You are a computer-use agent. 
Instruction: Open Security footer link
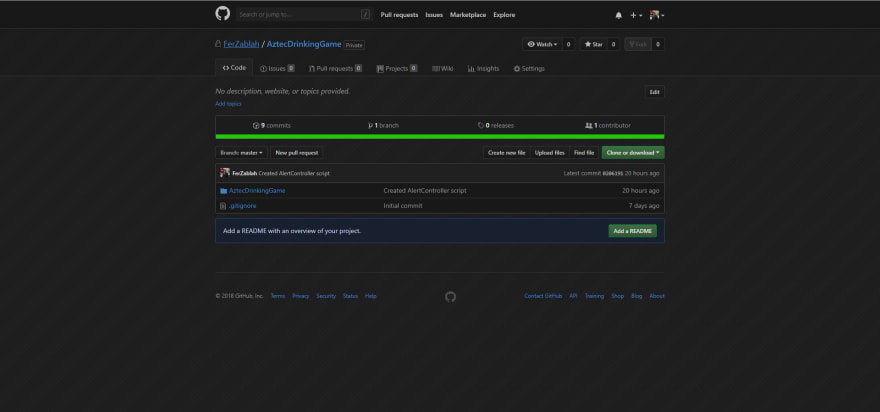click(x=326, y=296)
